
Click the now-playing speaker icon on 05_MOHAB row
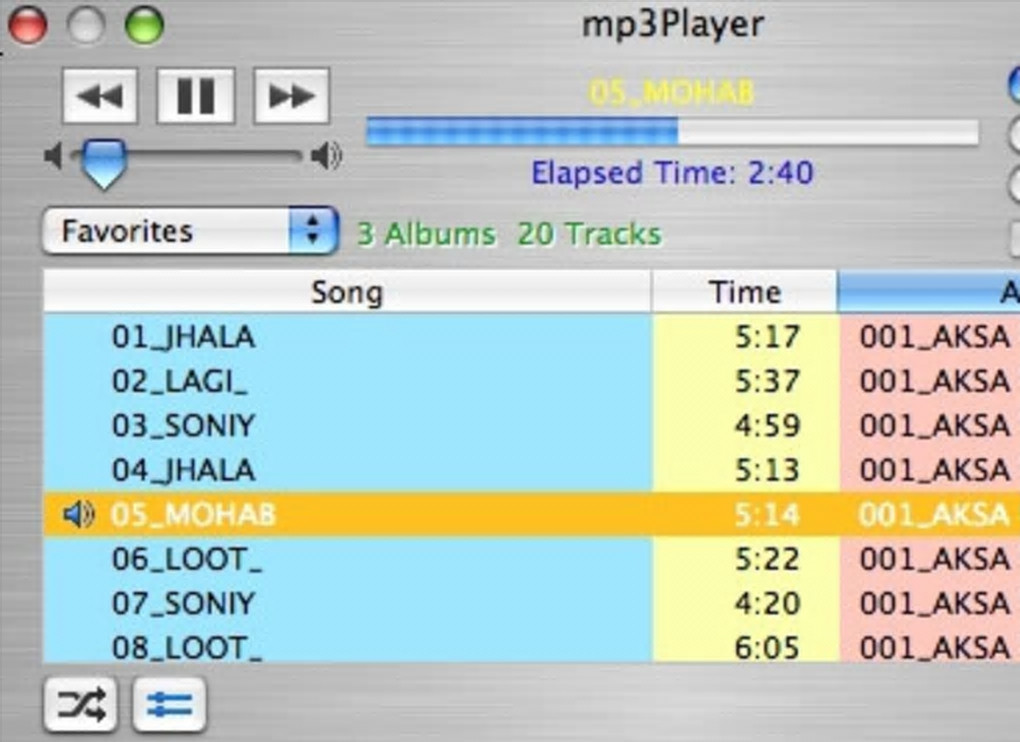[x=79, y=514]
